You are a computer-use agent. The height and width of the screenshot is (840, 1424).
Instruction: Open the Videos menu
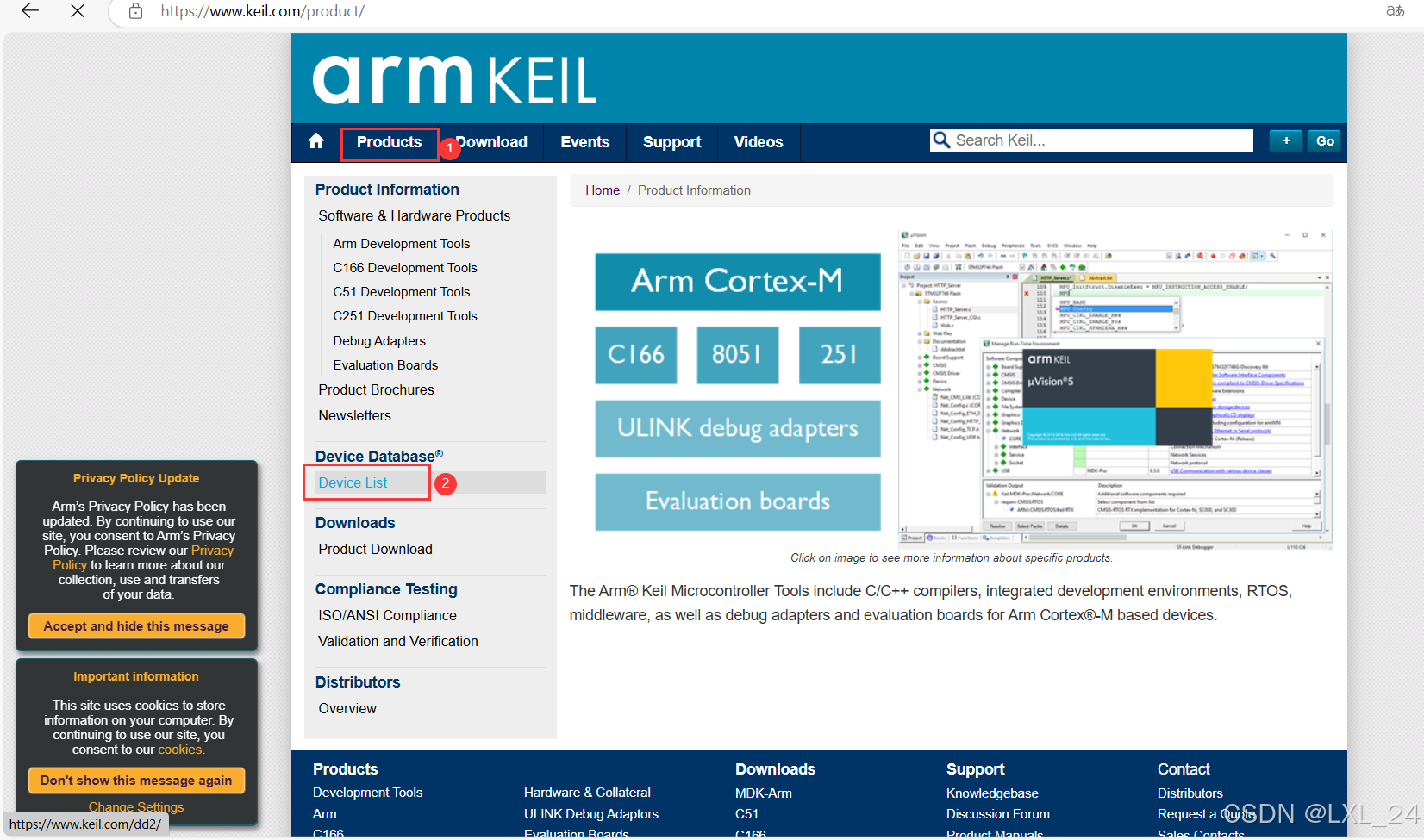coord(759,142)
